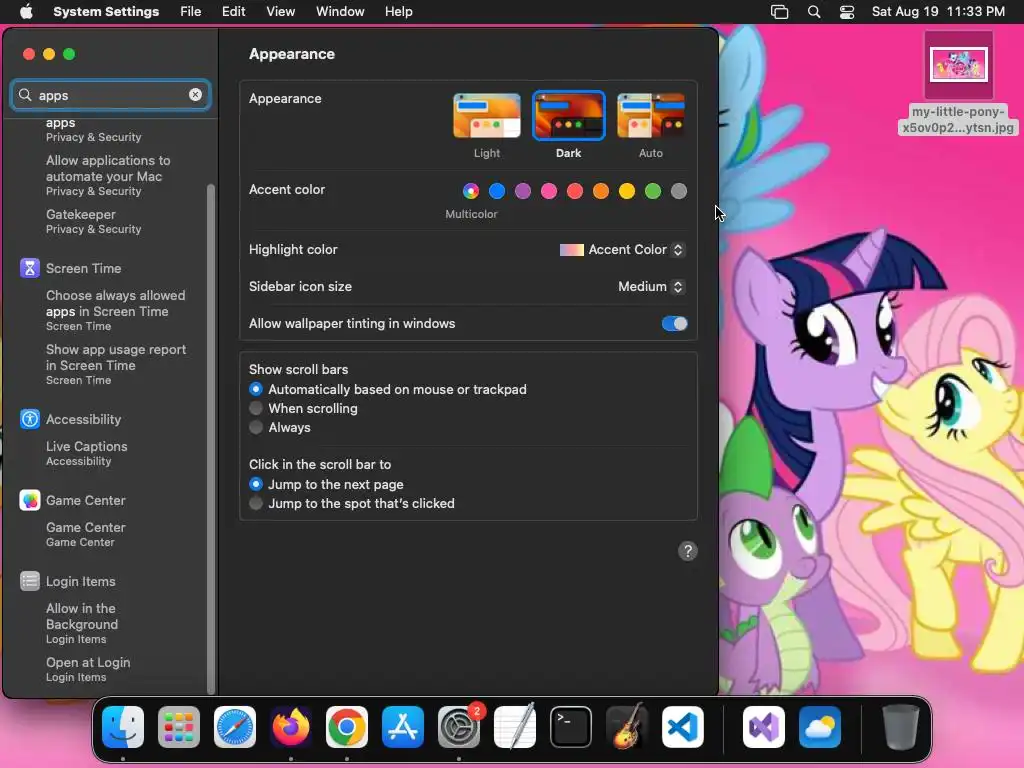The image size is (1024, 768).
Task: Select the pink accent color
Action: tap(549, 191)
